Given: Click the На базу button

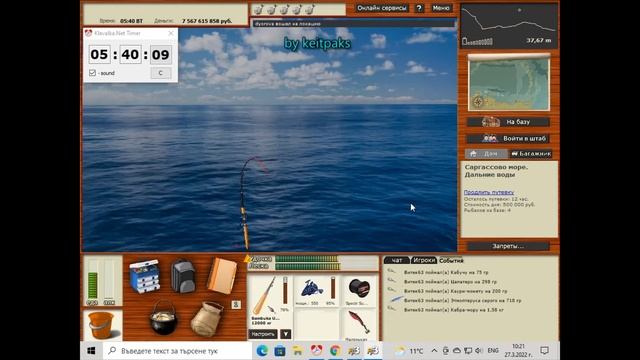Looking at the screenshot, I should 509,122.
